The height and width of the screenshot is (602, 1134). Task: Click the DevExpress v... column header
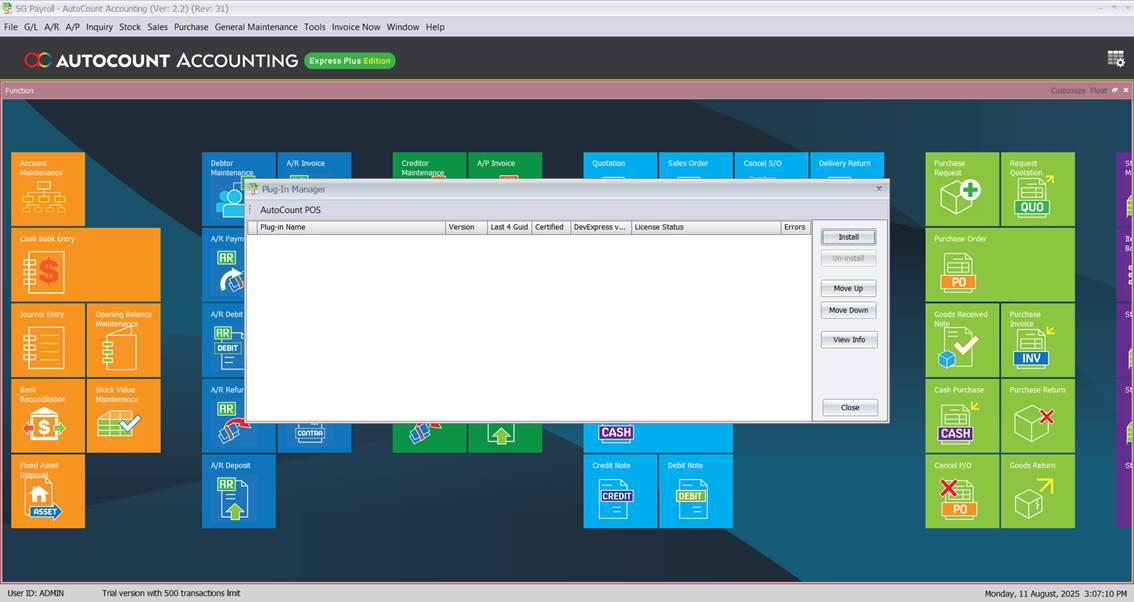601,227
